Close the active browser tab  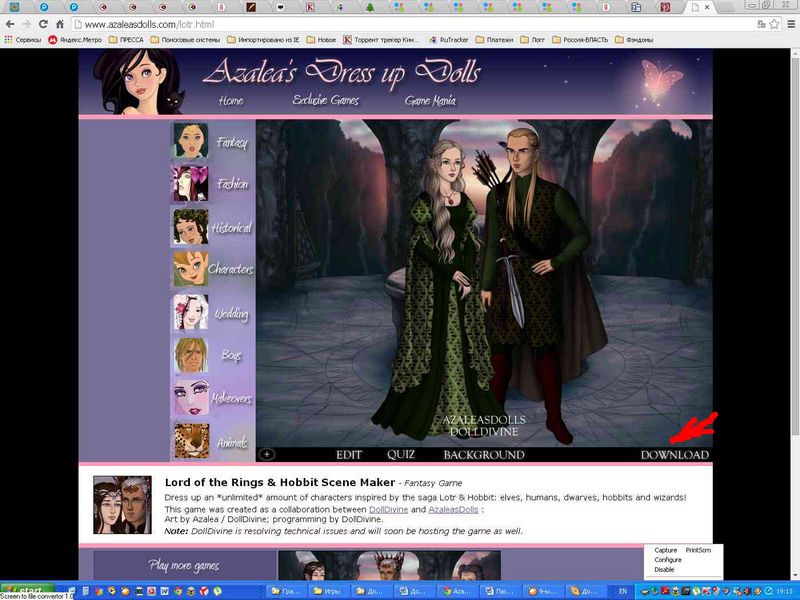coord(707,7)
